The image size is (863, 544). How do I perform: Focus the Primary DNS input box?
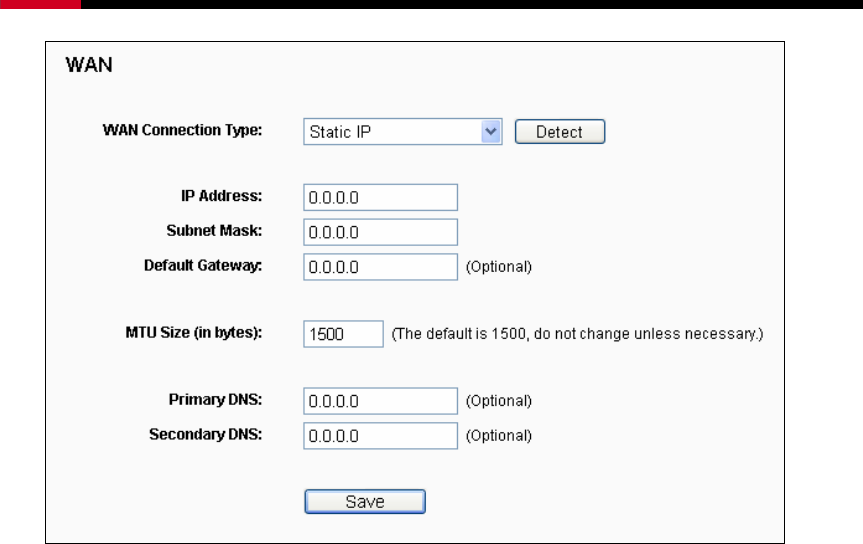pyautogui.click(x=380, y=401)
